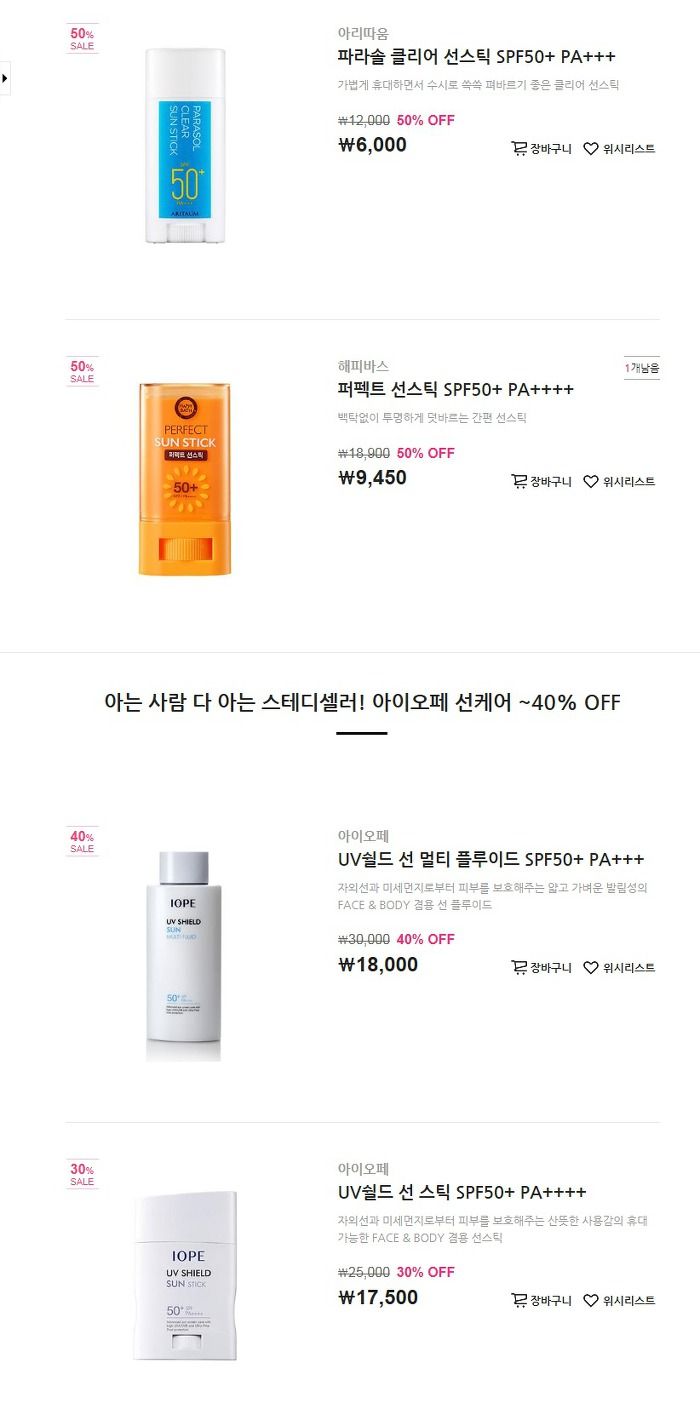The height and width of the screenshot is (1403, 700).
Task: Add 퍼펙트 선스틱 to cart (장바구니)
Action: click(541, 482)
